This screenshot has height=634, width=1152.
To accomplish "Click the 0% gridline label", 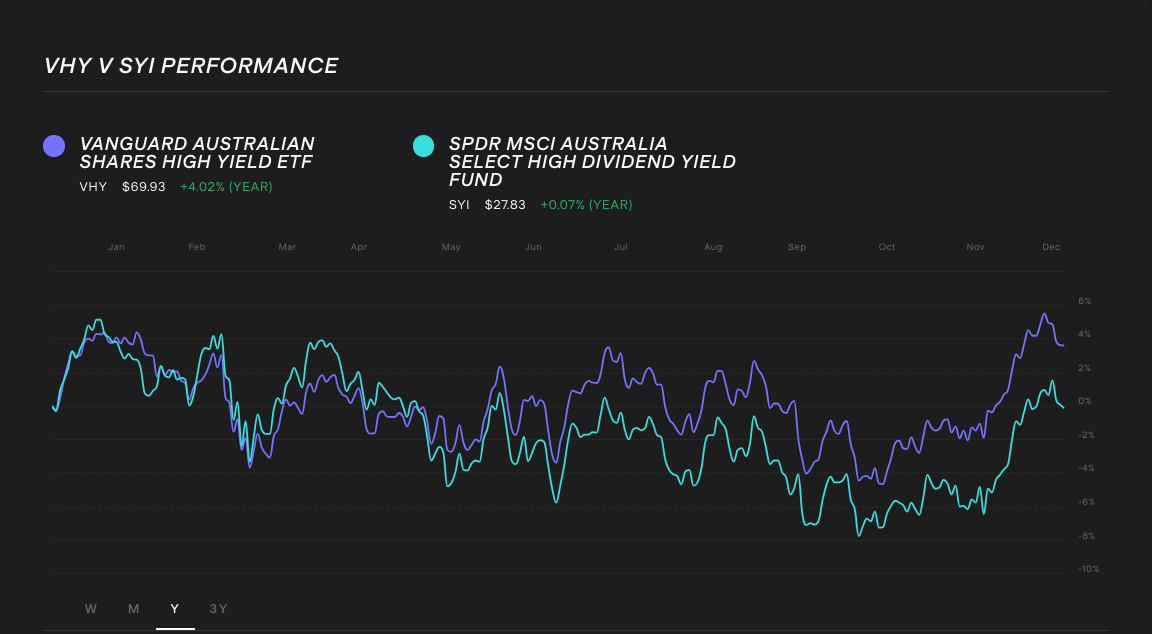I will tap(1087, 400).
